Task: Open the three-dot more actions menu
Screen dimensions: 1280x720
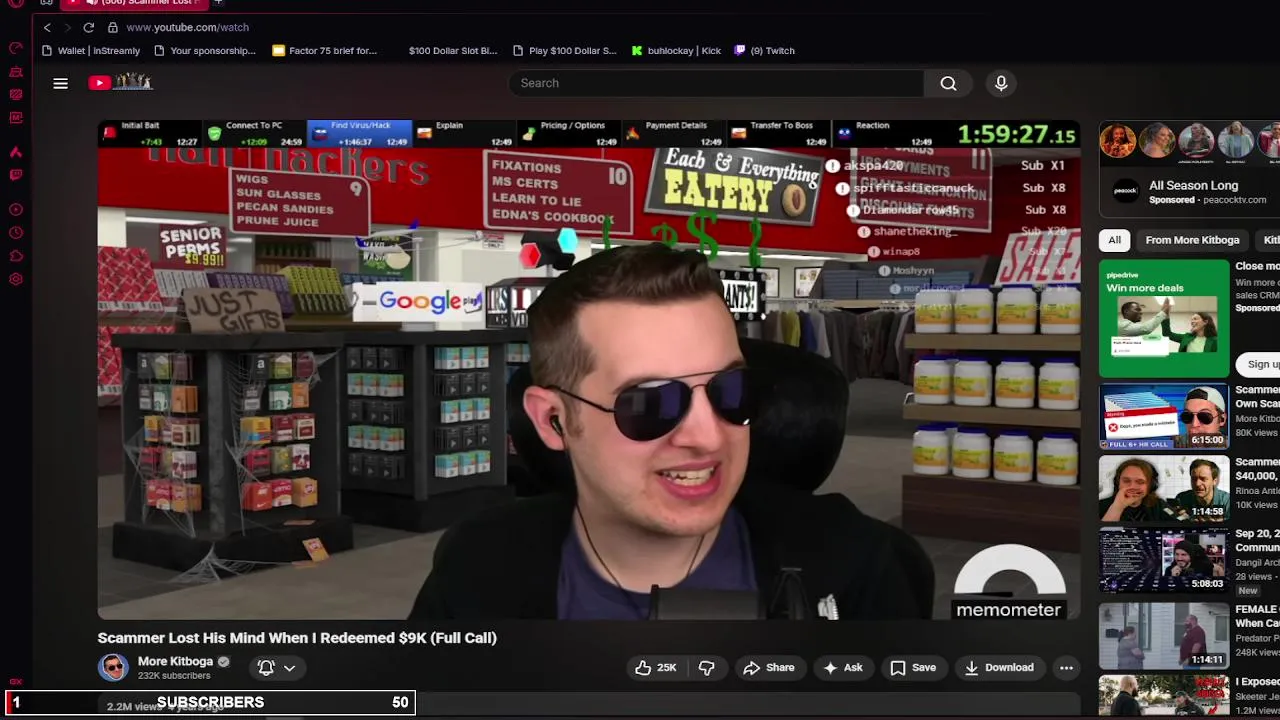Action: [x=1066, y=667]
